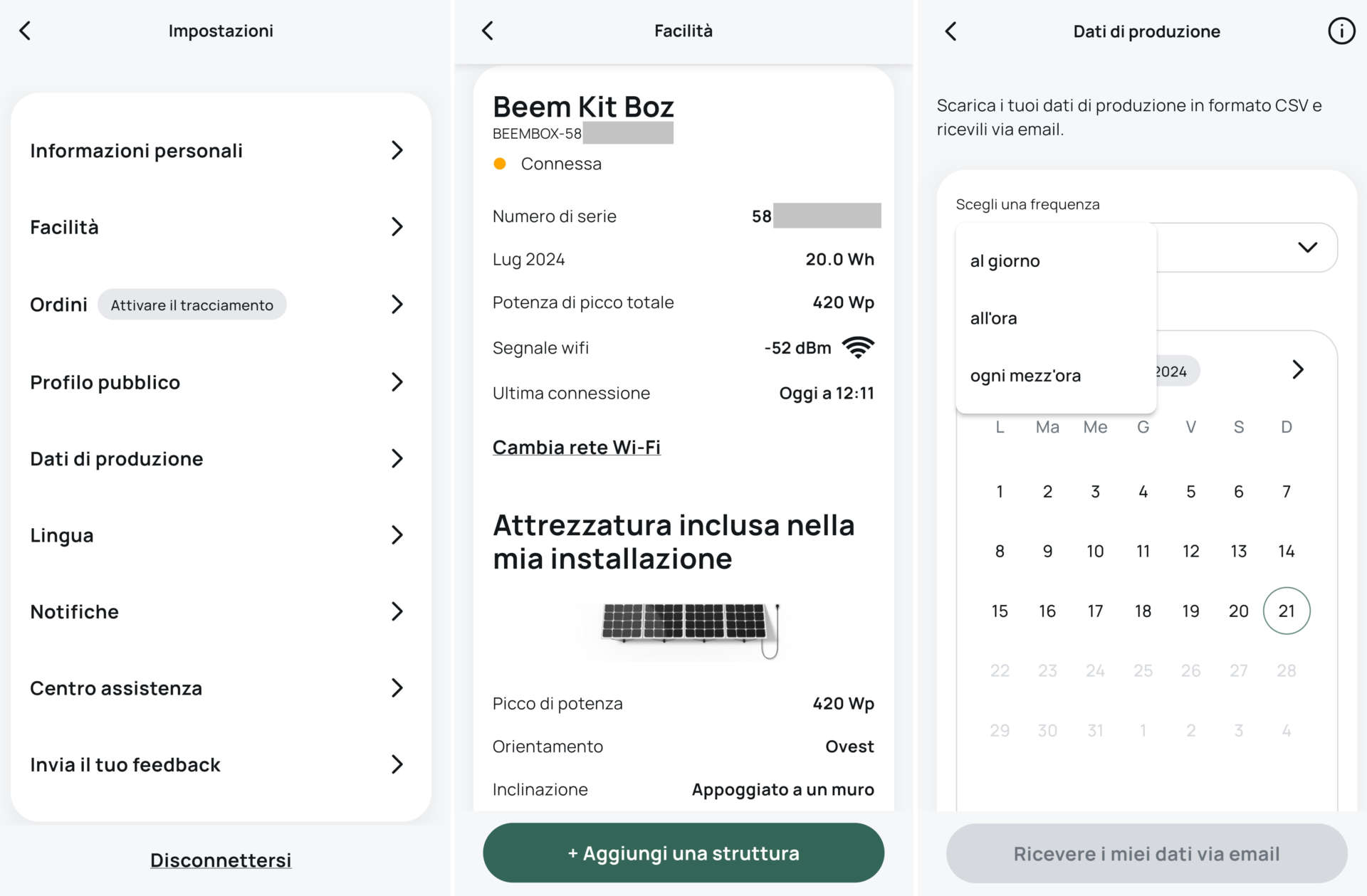
Task: Go to next month in the calendar
Action: coord(1297,369)
